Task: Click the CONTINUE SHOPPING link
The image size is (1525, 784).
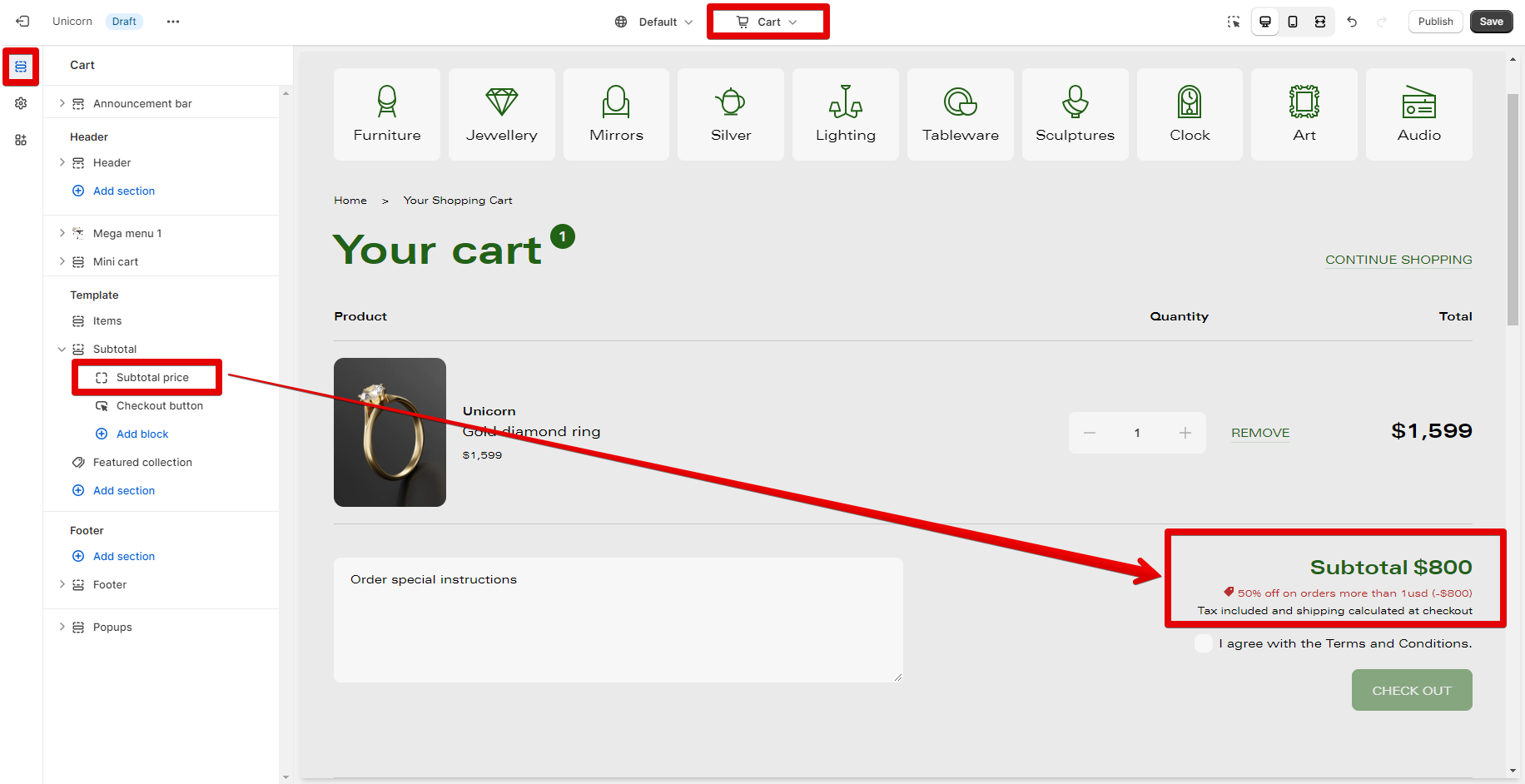Action: click(1398, 260)
